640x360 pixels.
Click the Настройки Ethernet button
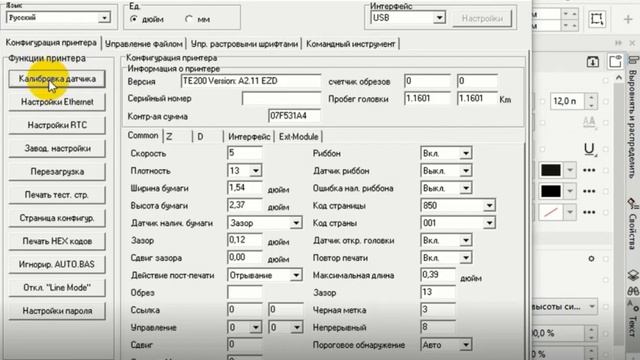tap(57, 102)
